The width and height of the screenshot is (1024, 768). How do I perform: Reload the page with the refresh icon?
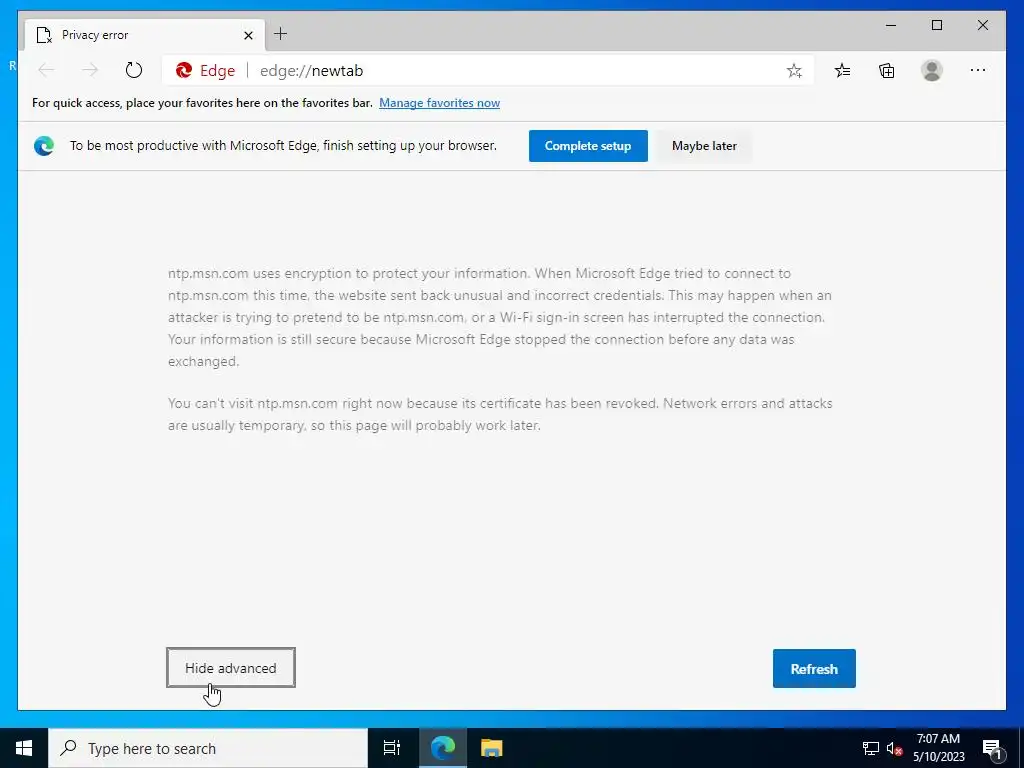point(134,70)
